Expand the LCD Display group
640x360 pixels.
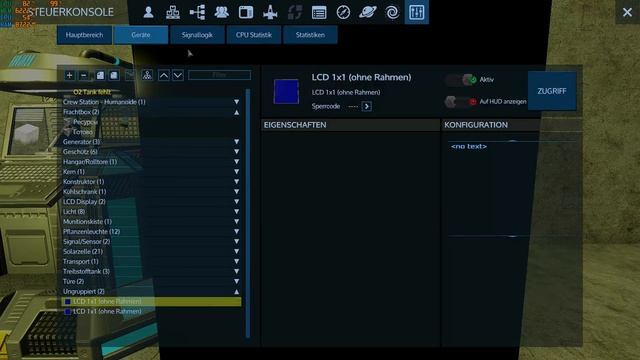(236, 202)
